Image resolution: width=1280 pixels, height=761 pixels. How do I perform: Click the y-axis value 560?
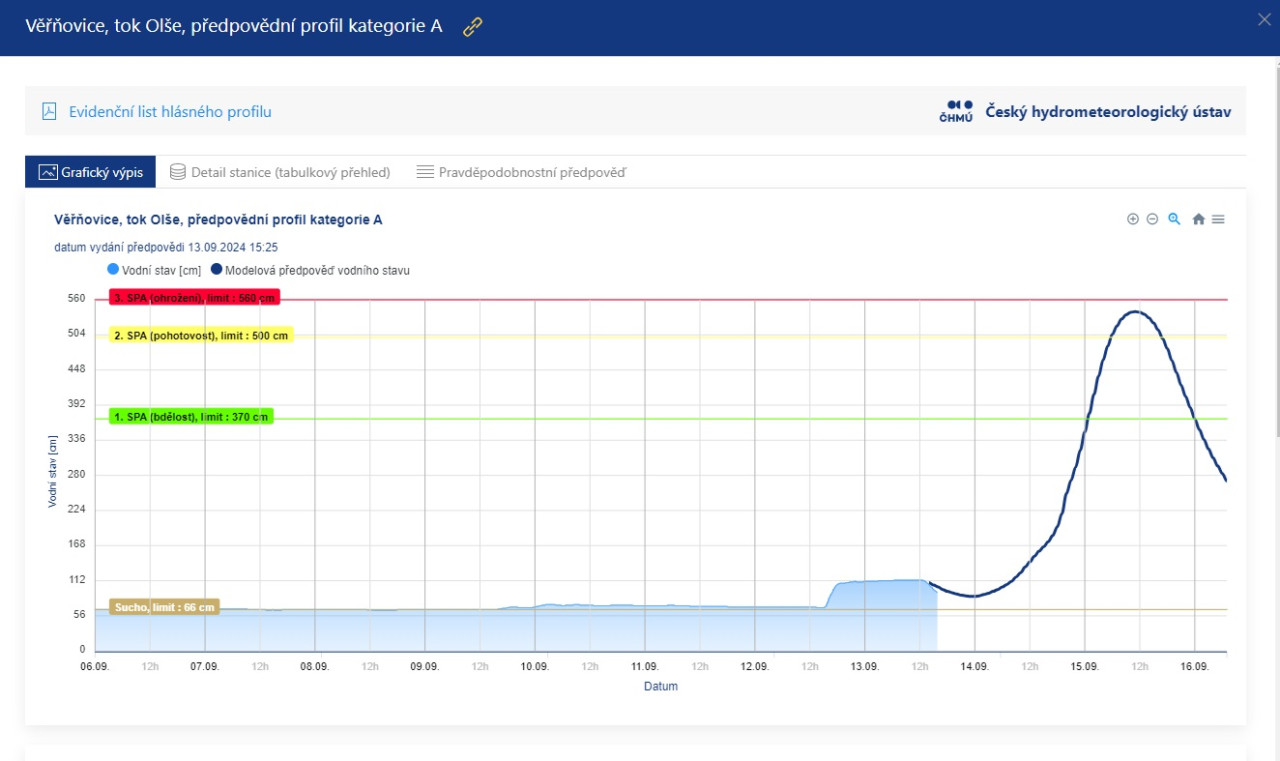[77, 298]
